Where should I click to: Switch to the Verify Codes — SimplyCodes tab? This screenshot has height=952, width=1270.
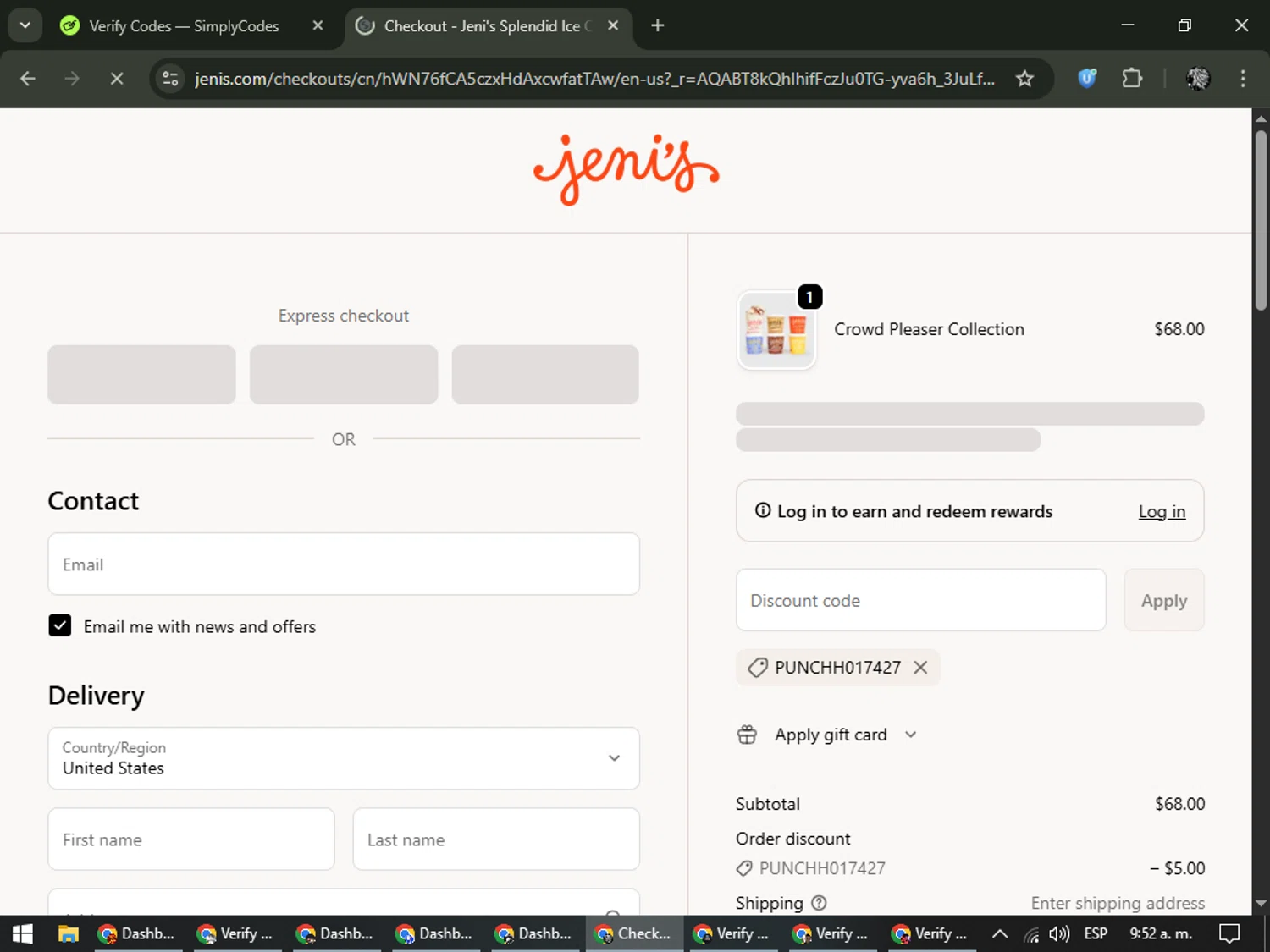coord(185,26)
